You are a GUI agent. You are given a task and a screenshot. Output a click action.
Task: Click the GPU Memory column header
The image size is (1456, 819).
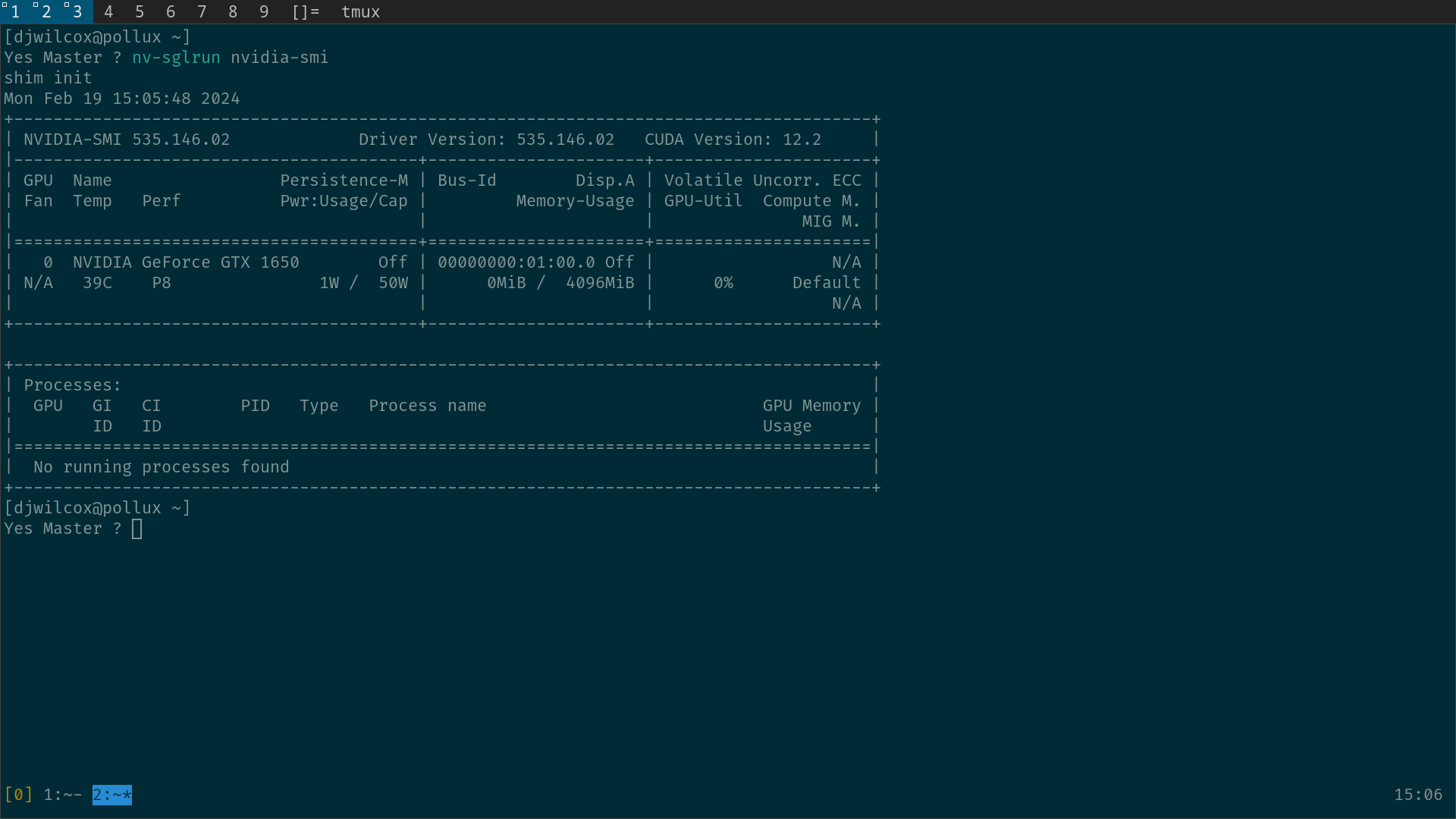tap(812, 406)
